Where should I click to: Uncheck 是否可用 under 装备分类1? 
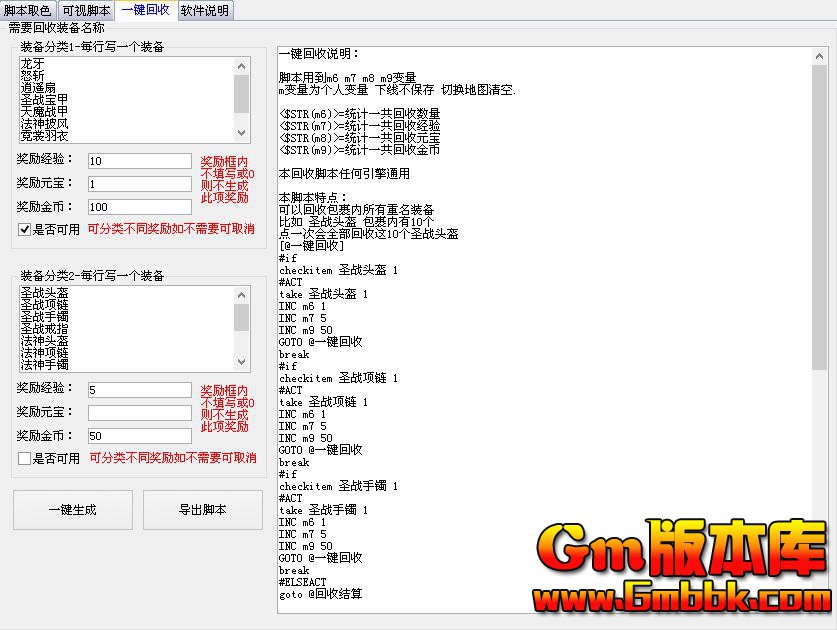click(x=25, y=230)
